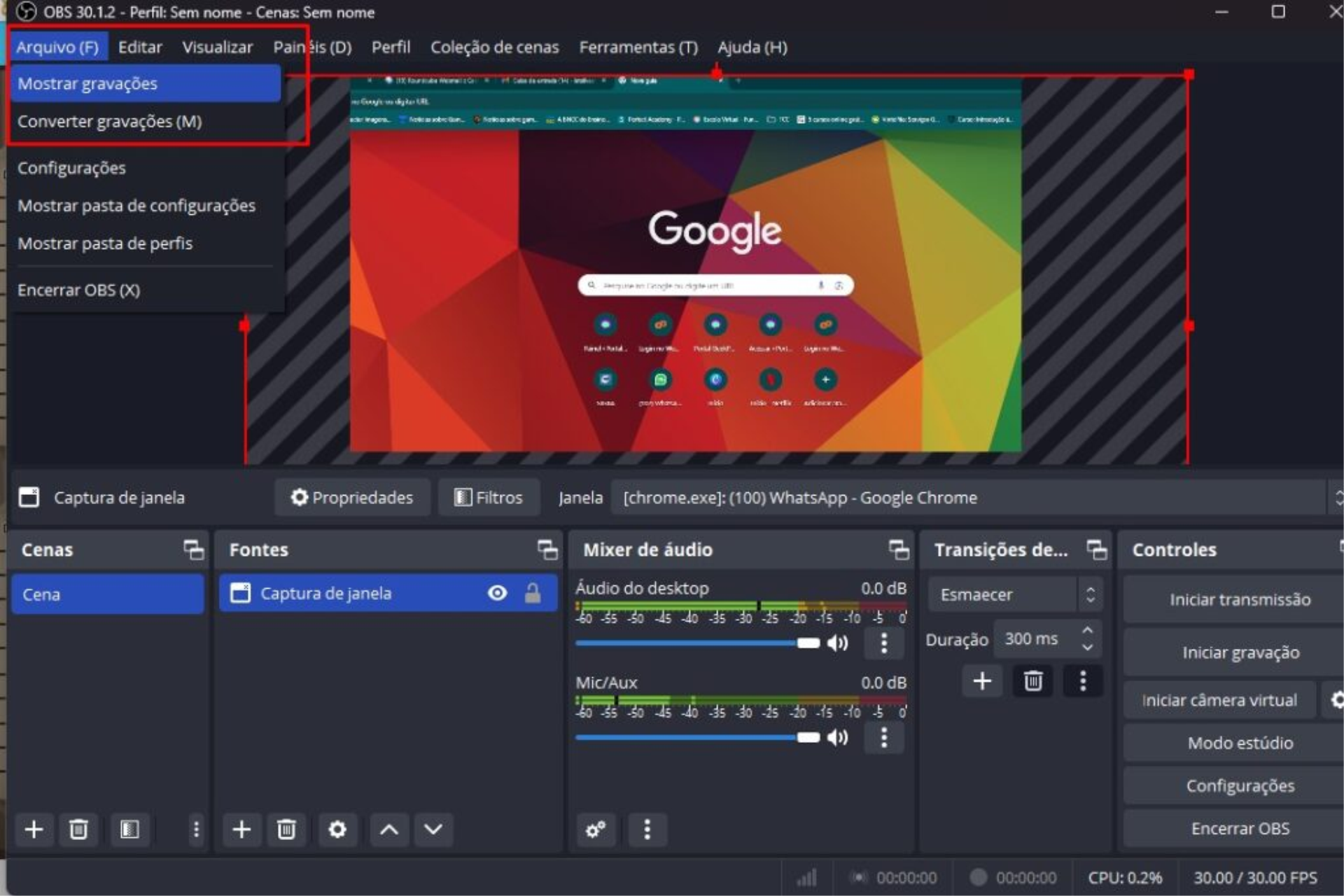Open the Coleção de cenas menu
The height and width of the screenshot is (896, 1344).
pyautogui.click(x=494, y=47)
